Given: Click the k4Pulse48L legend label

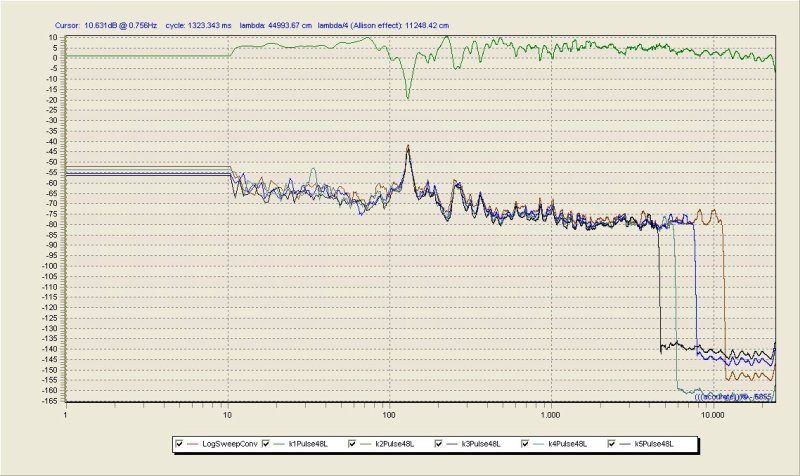Looking at the screenshot, I should click(567, 444).
